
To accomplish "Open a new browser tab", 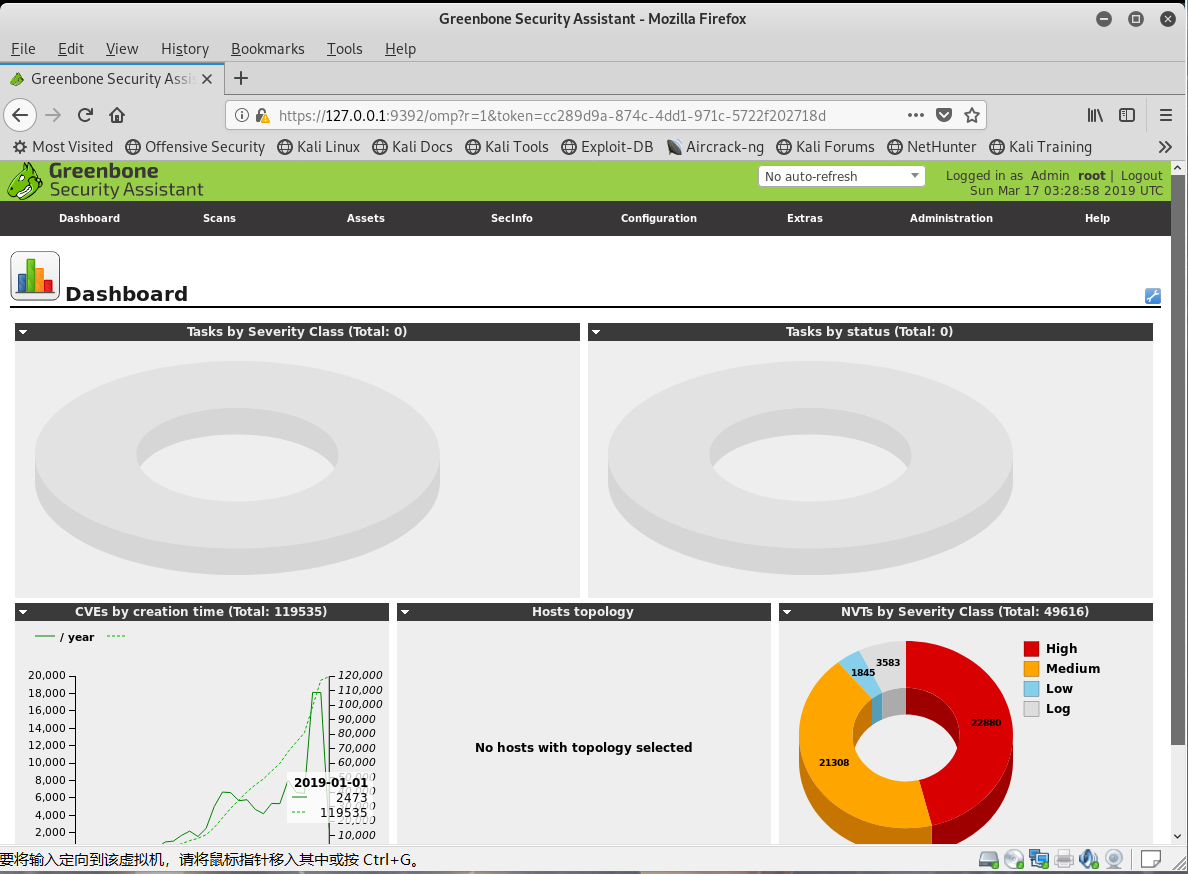I will pyautogui.click(x=241, y=78).
